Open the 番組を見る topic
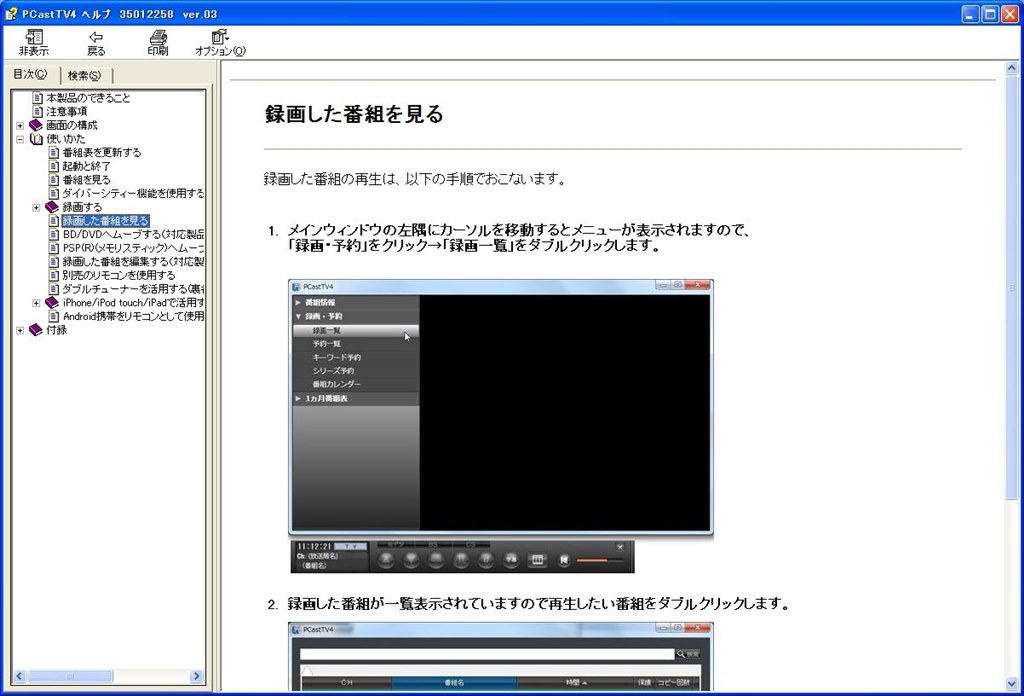This screenshot has width=1024, height=696. [86, 180]
